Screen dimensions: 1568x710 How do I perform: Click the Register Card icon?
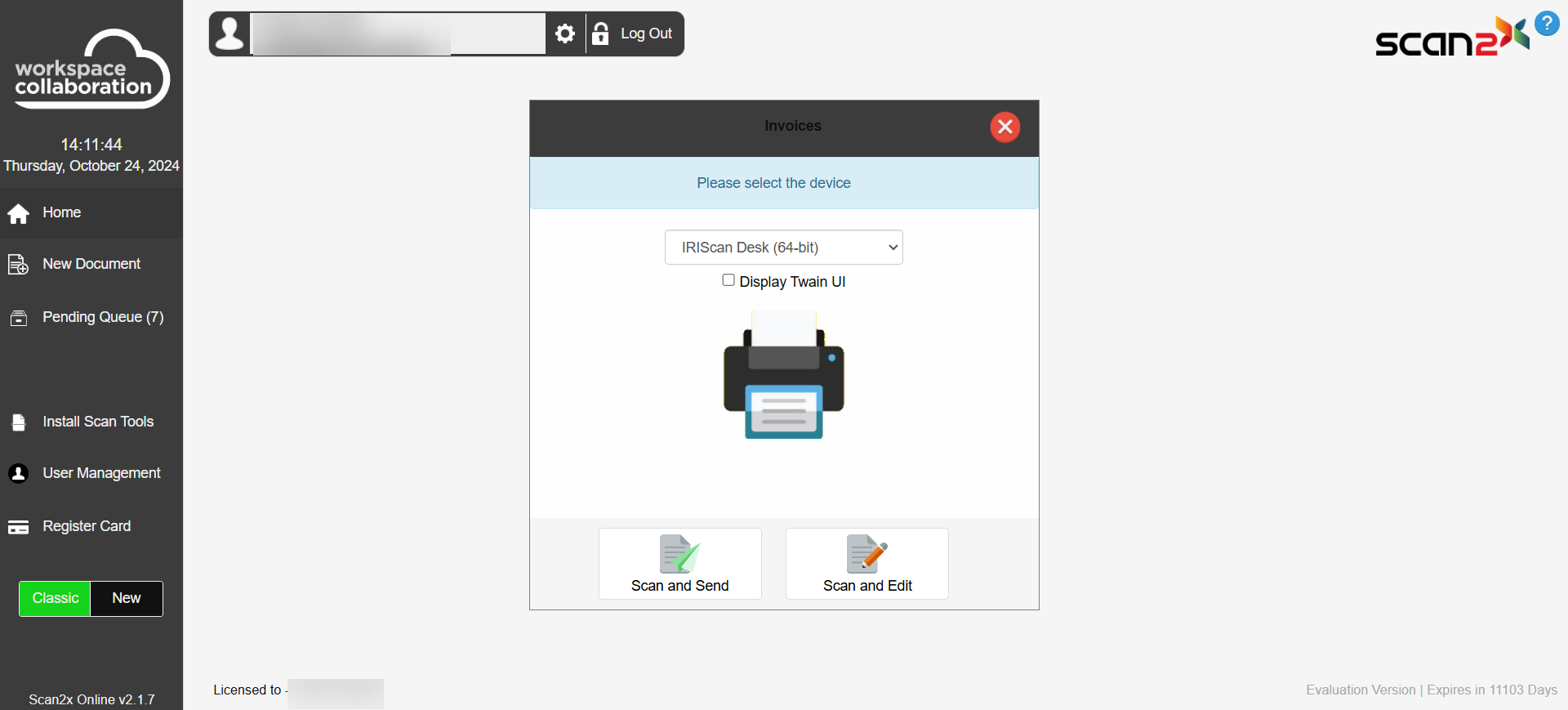[x=19, y=527]
